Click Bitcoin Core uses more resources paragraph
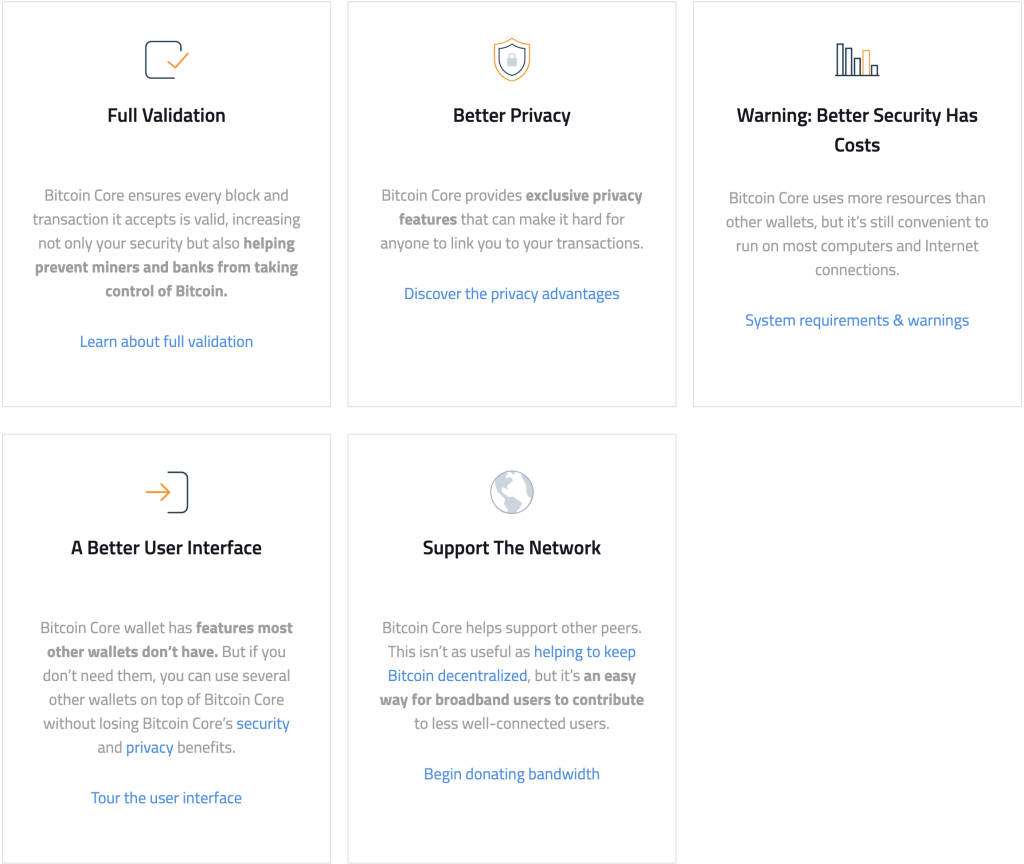 (857, 234)
